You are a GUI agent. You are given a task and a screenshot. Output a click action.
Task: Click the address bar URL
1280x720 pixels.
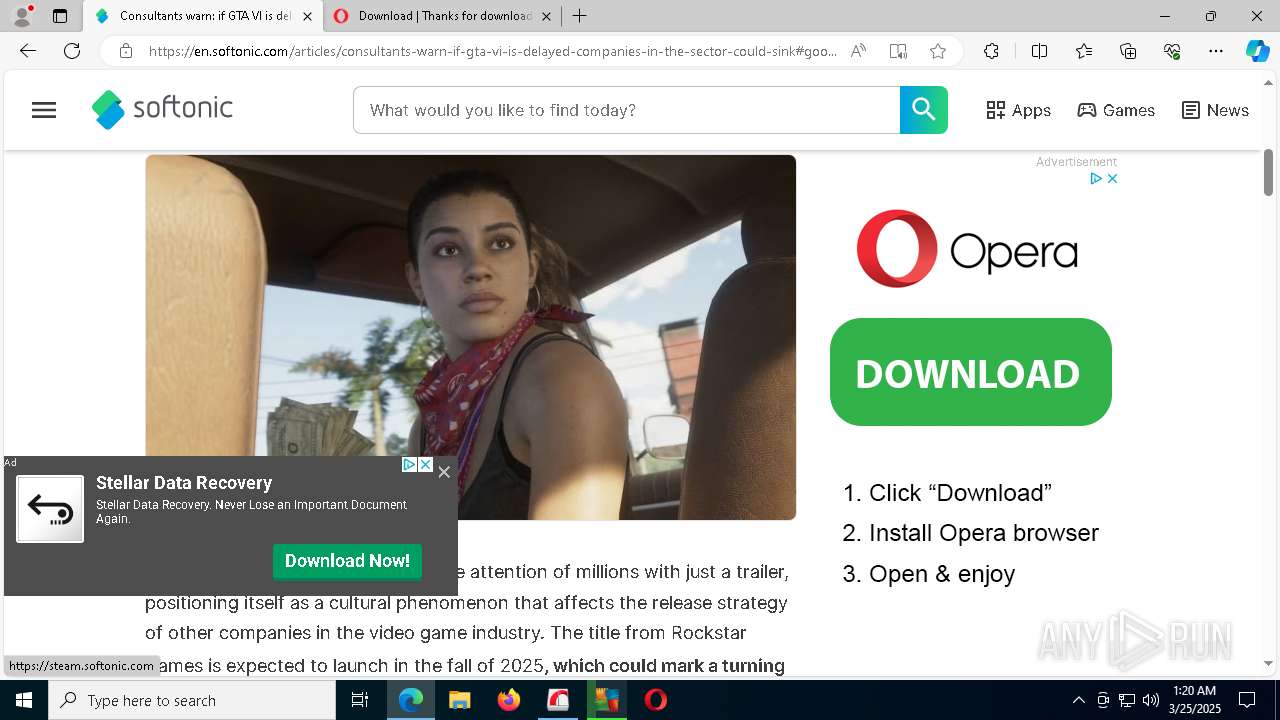pyautogui.click(x=493, y=51)
